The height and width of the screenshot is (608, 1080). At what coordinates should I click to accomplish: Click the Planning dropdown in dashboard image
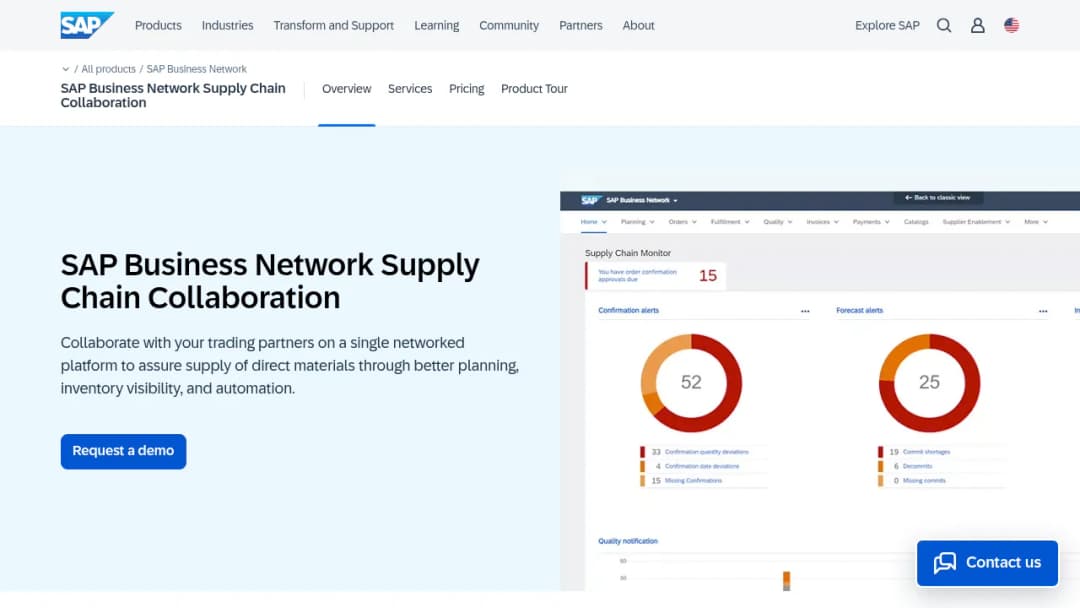(637, 222)
